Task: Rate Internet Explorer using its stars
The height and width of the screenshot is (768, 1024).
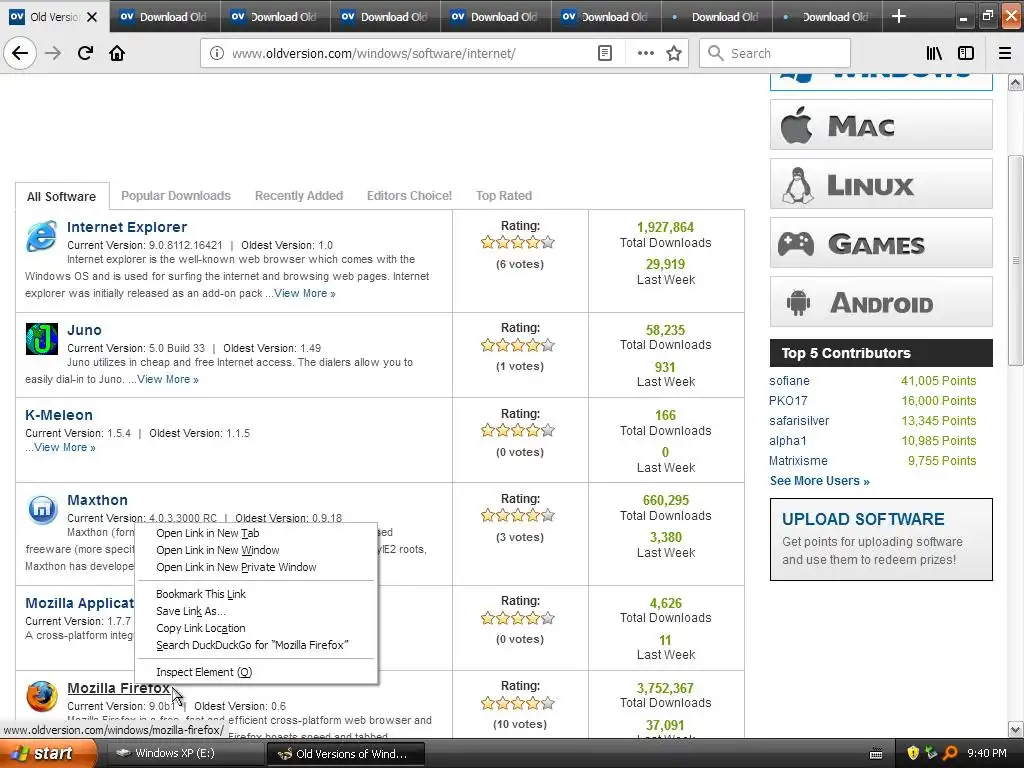Action: tap(518, 242)
